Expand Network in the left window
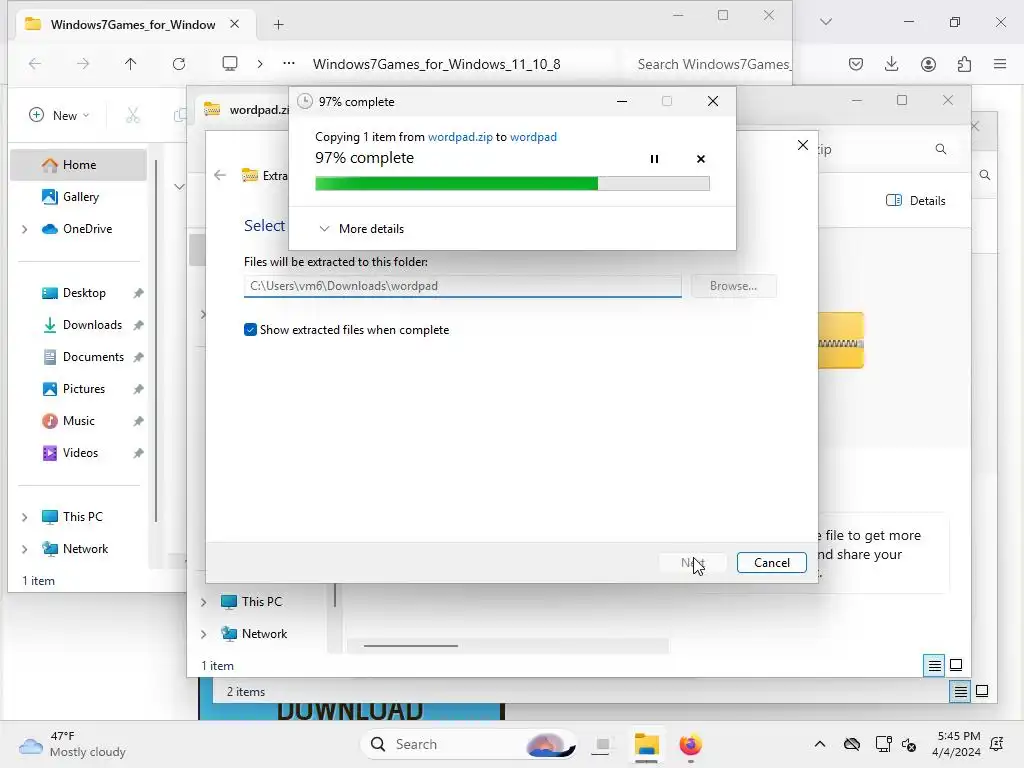The image size is (1024, 768). point(25,549)
